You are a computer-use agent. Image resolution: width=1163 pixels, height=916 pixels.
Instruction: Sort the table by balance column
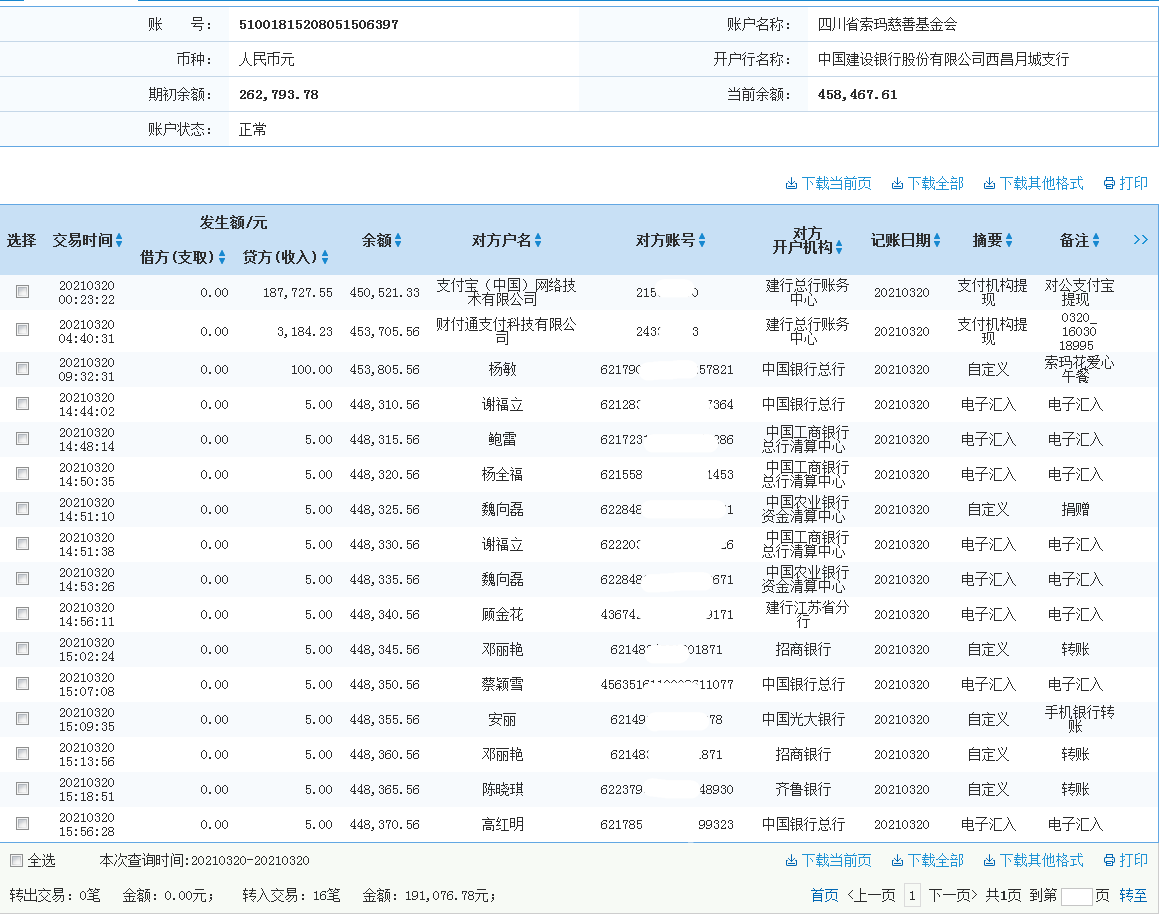click(x=400, y=240)
